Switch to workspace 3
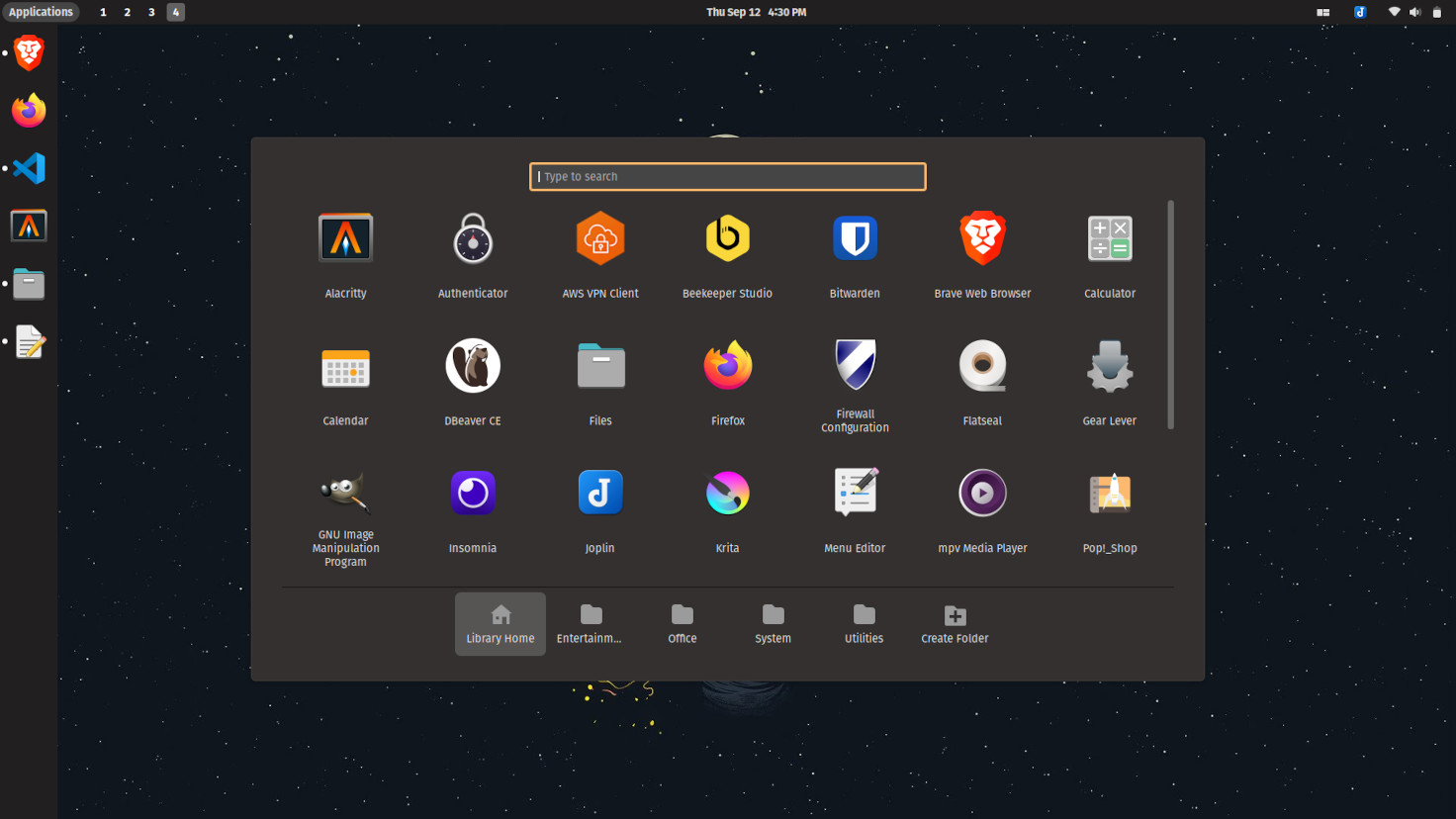Screen dimensions: 1456x819 (151, 12)
